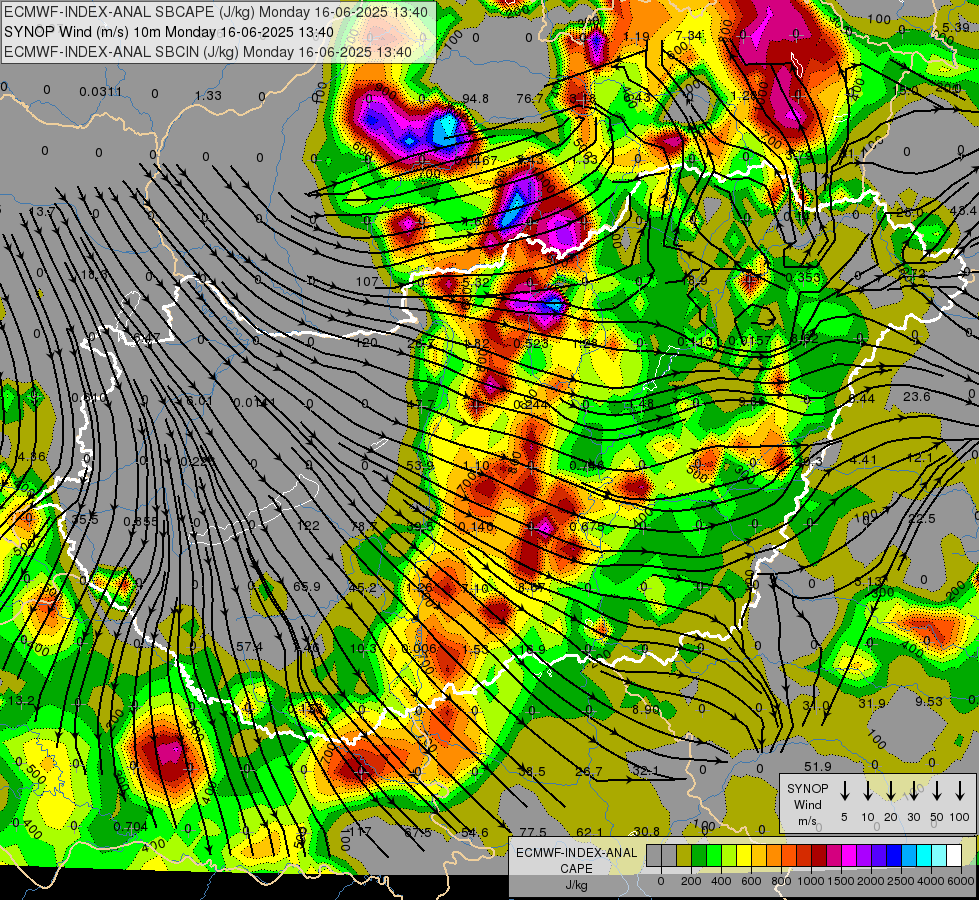Click the 2000 tick label in CAPE scale
The image size is (979, 900).
(871, 881)
